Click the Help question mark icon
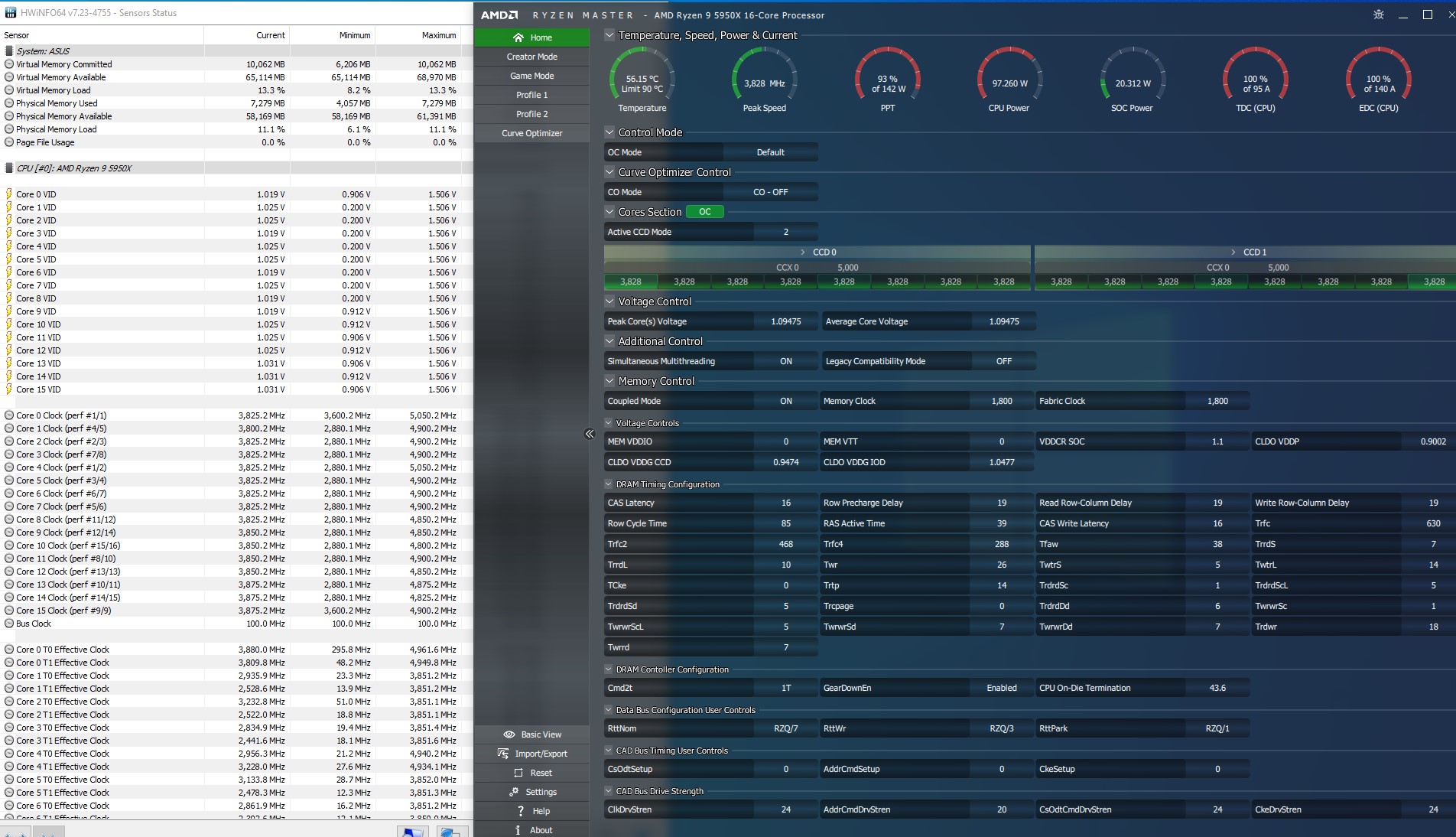 click(x=521, y=811)
